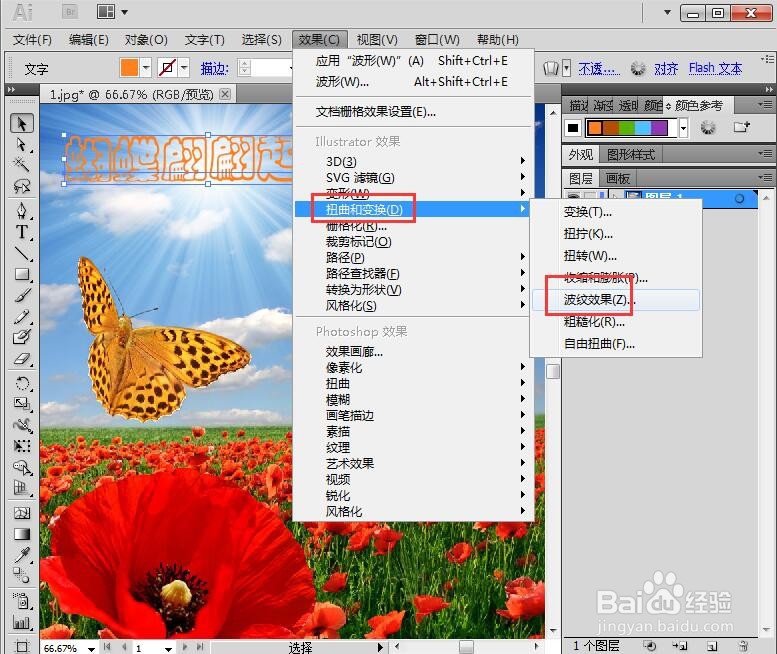777x654 pixels.
Task: Click the 不透明度 link in the control bar
Action: click(599, 68)
